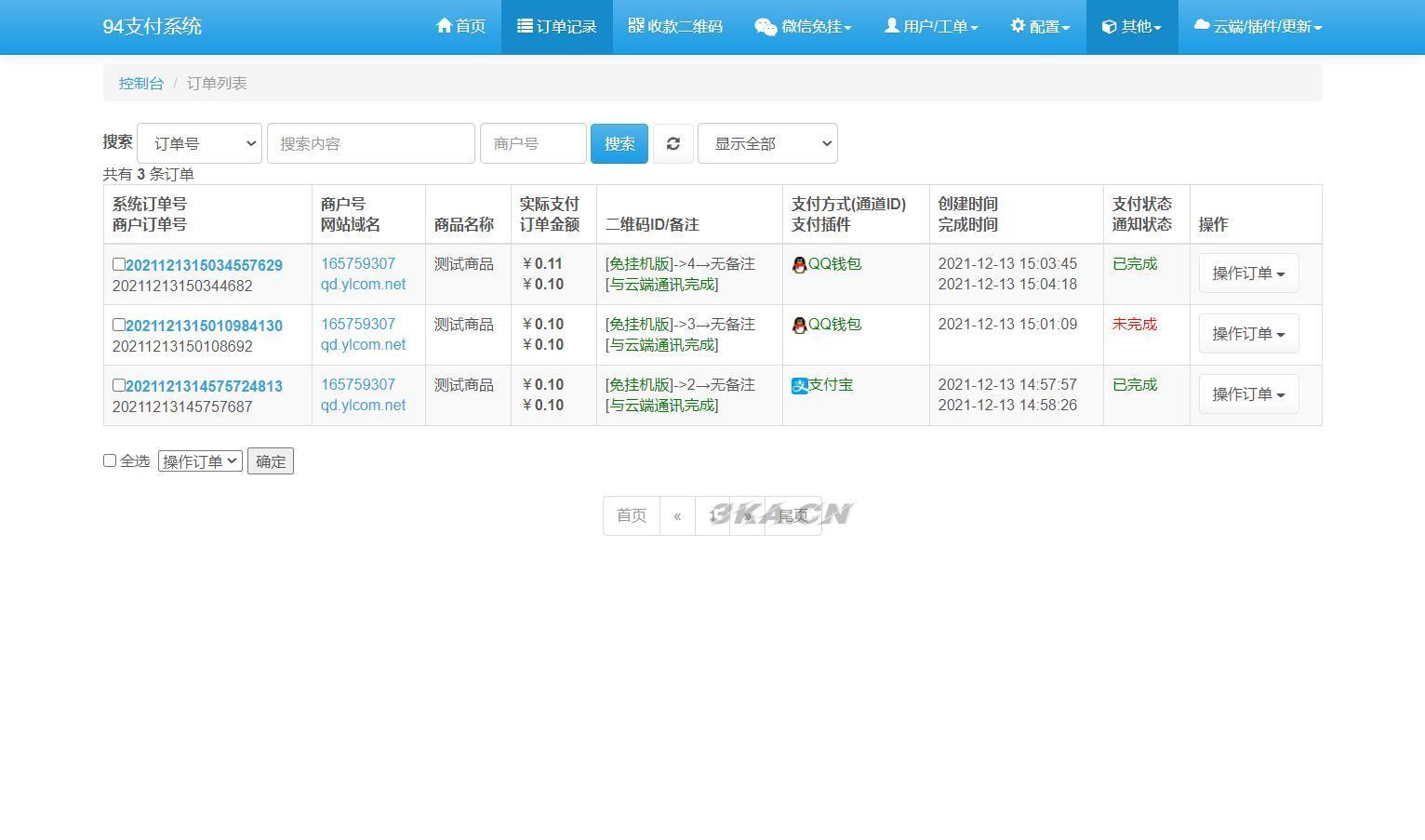The width and height of the screenshot is (1425, 840).
Task: Expand the 其他 navbar menu
Action: click(1132, 27)
